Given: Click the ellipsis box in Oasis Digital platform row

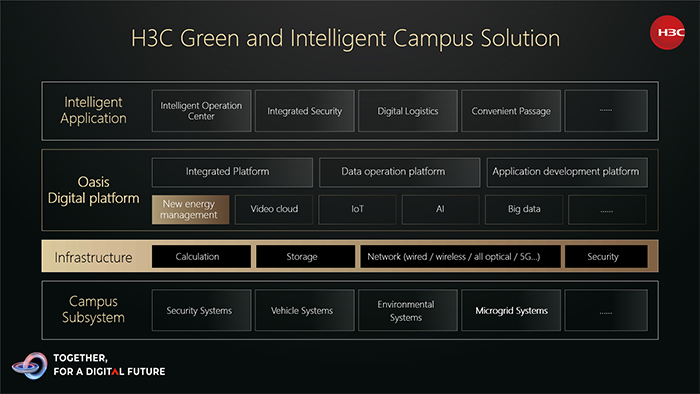Looking at the screenshot, I should [x=607, y=209].
